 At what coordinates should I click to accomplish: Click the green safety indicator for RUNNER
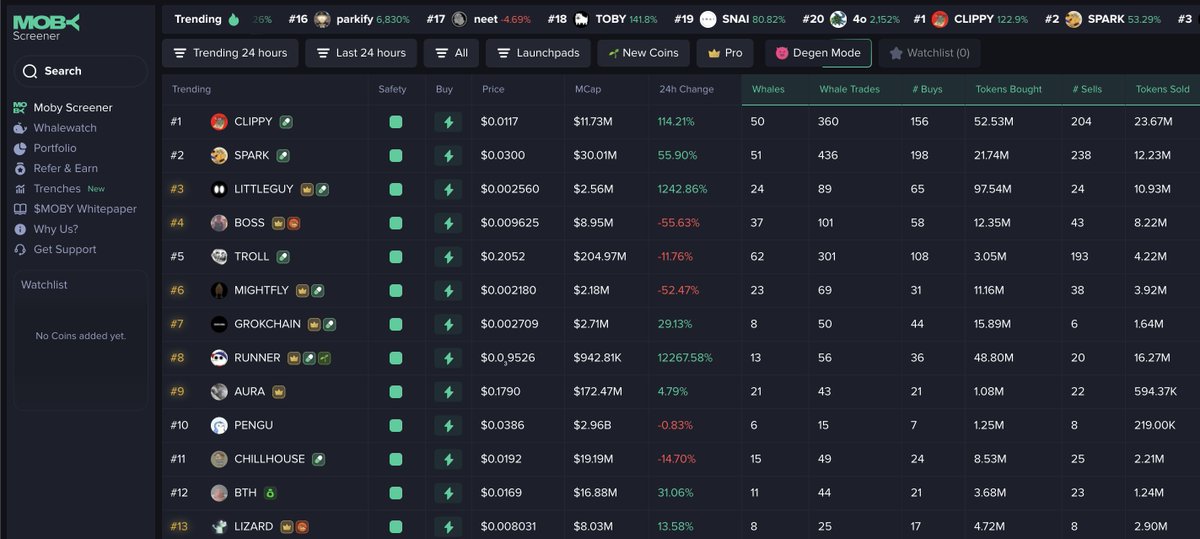pos(396,358)
